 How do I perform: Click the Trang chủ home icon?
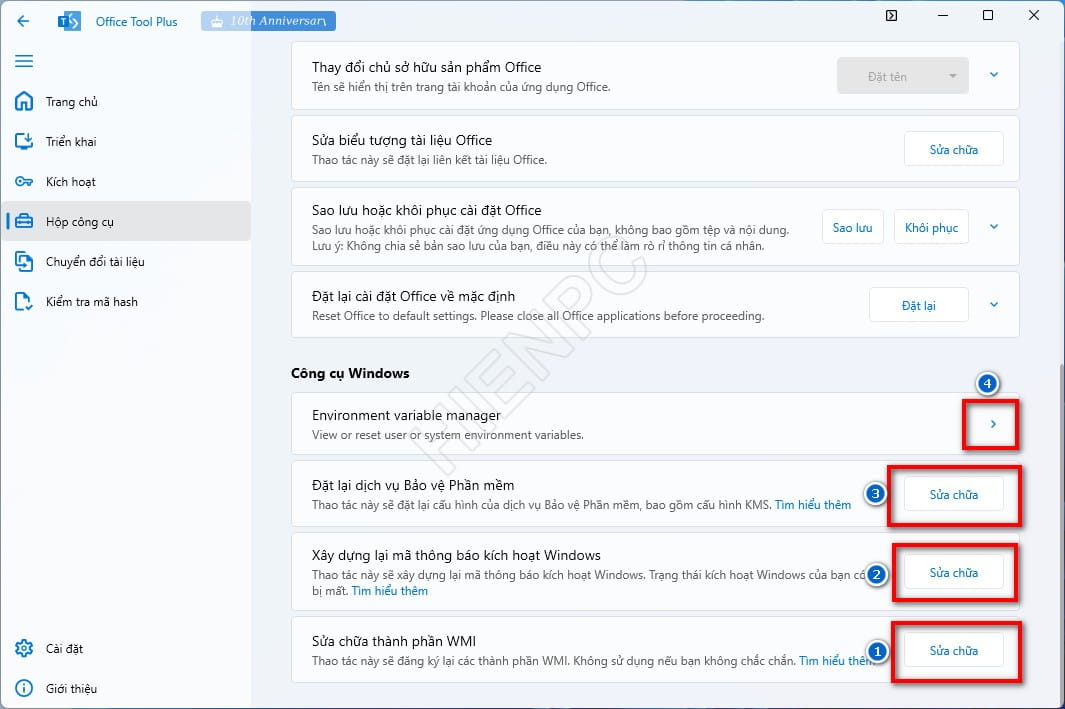click(24, 101)
